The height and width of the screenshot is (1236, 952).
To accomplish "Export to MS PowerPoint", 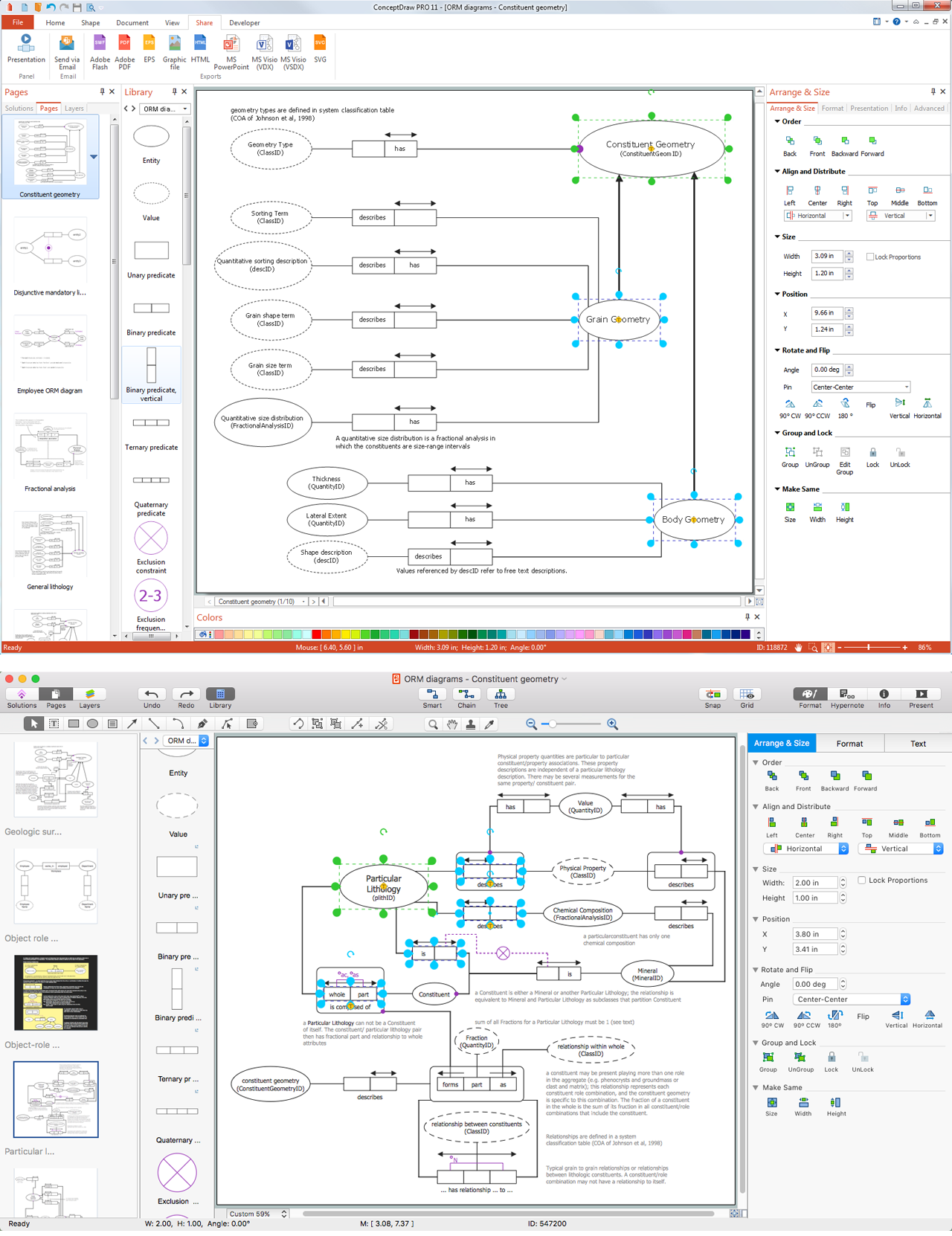I will point(231,53).
